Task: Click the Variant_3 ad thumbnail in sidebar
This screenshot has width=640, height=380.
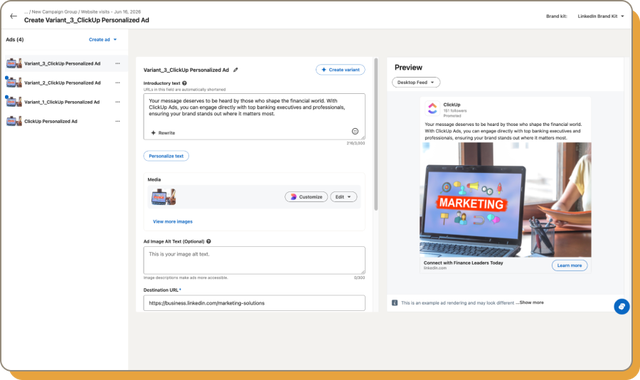Action: [14, 64]
